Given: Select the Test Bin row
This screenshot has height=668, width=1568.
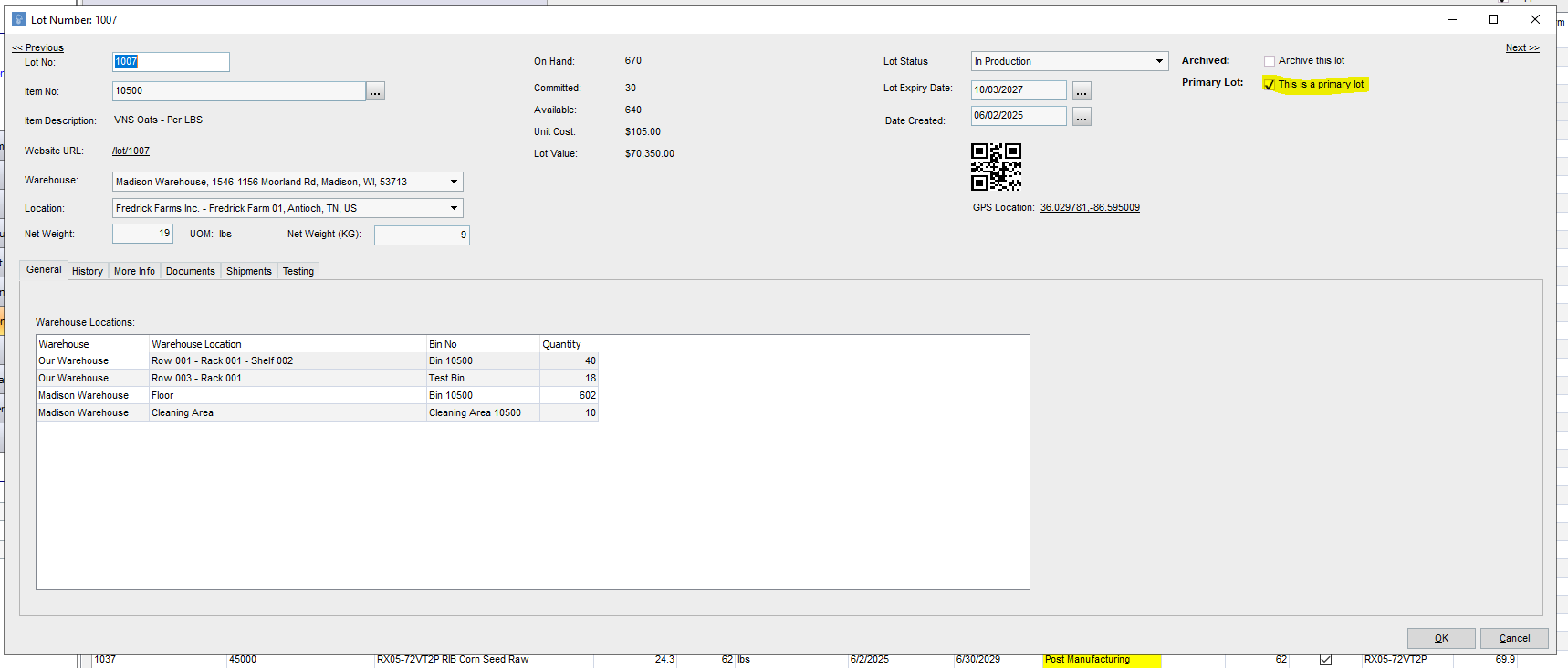Looking at the screenshot, I should [317, 378].
